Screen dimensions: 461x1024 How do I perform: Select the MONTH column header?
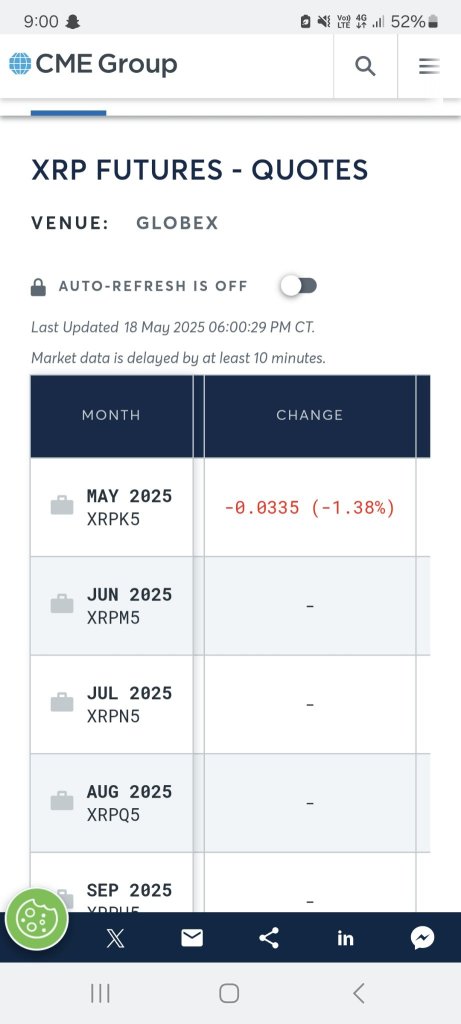point(111,415)
